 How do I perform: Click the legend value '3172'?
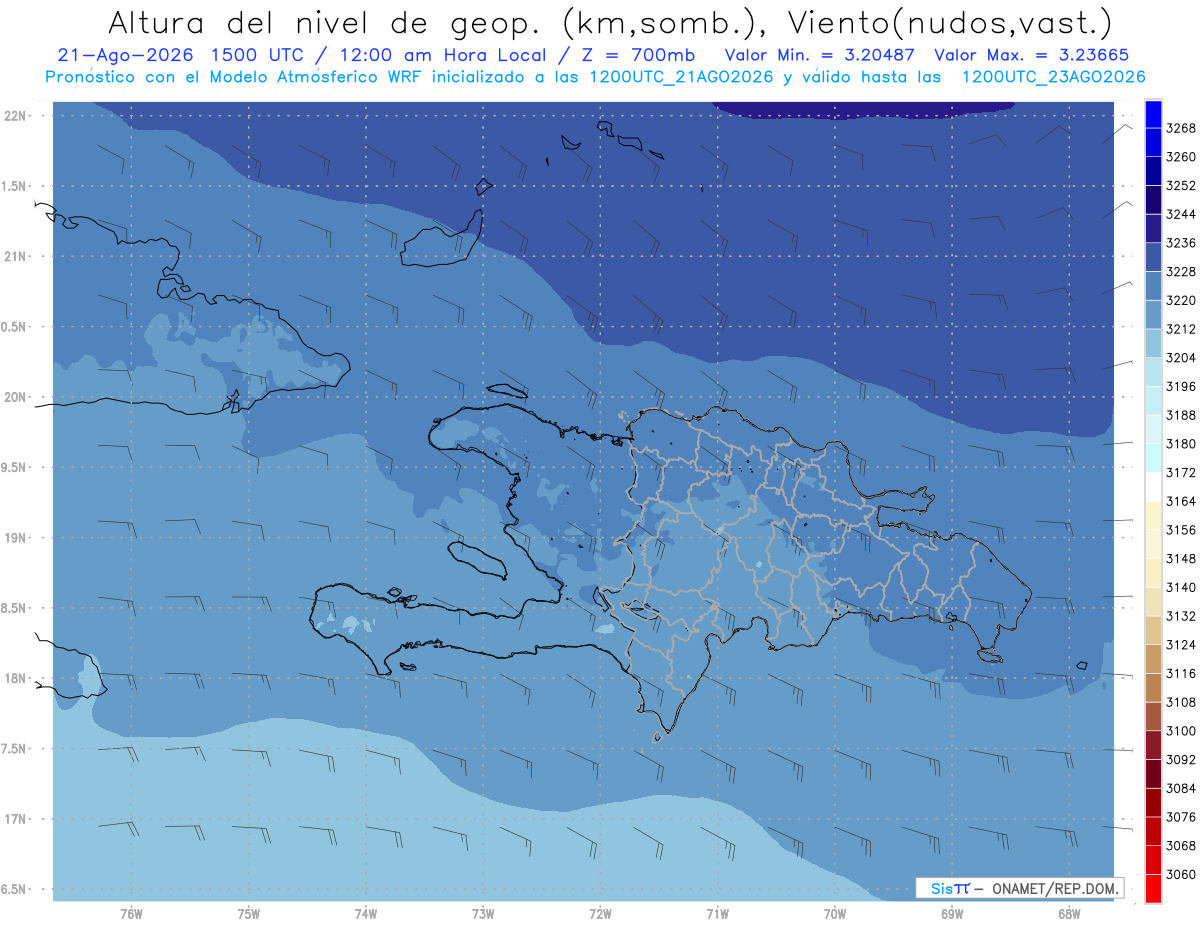click(x=1181, y=472)
